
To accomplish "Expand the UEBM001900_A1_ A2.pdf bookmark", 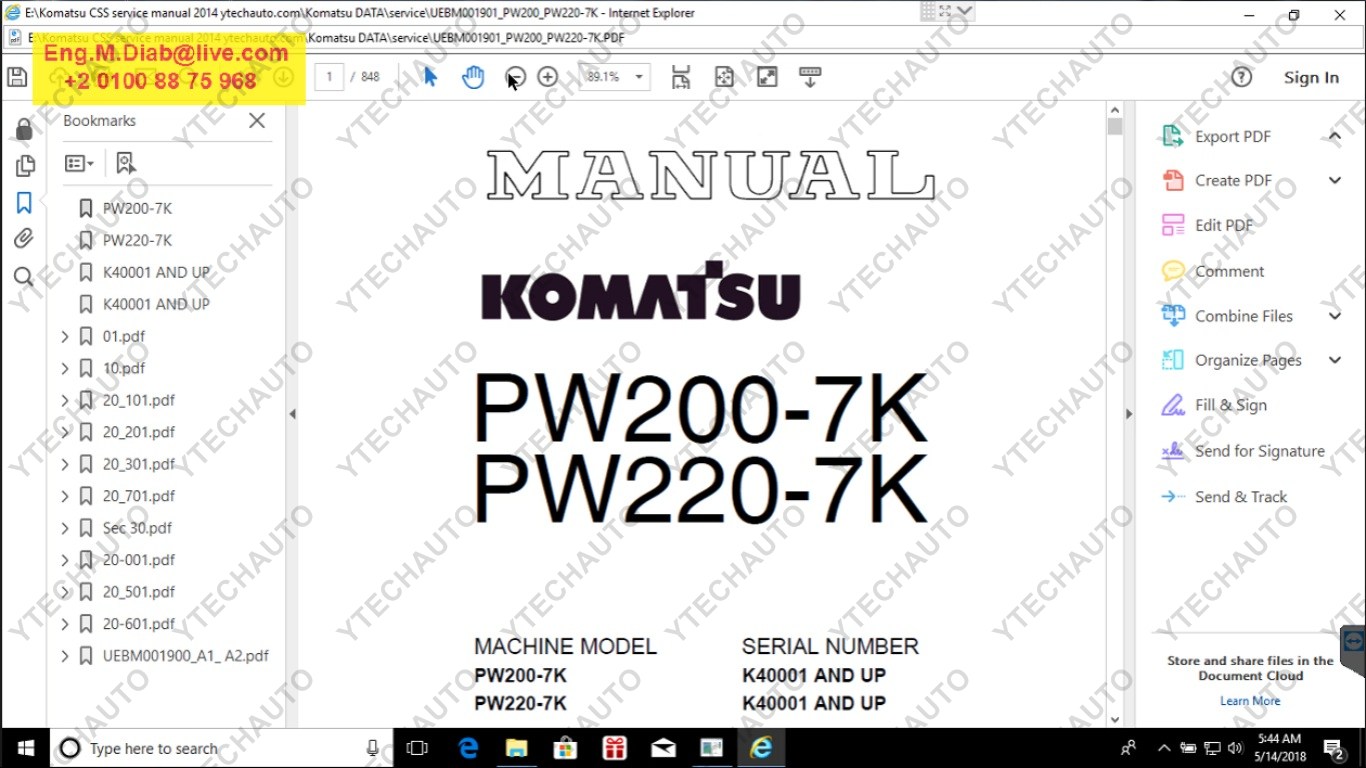I will coord(65,656).
